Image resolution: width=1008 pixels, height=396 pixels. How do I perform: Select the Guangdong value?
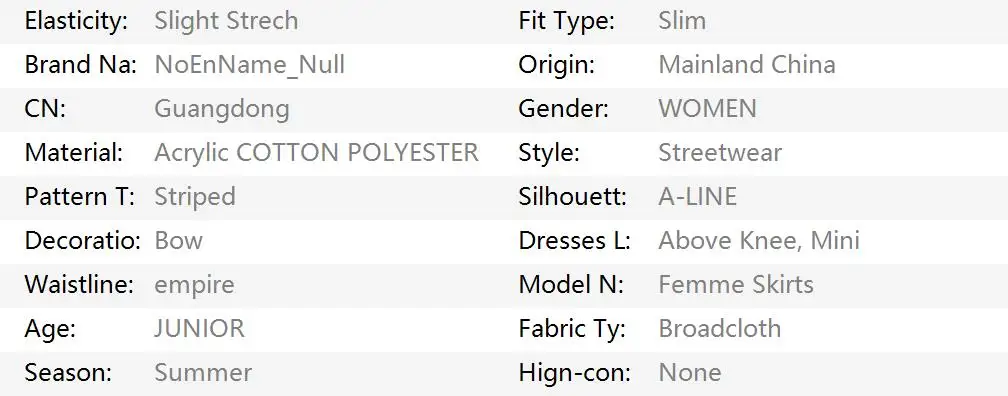(x=222, y=109)
